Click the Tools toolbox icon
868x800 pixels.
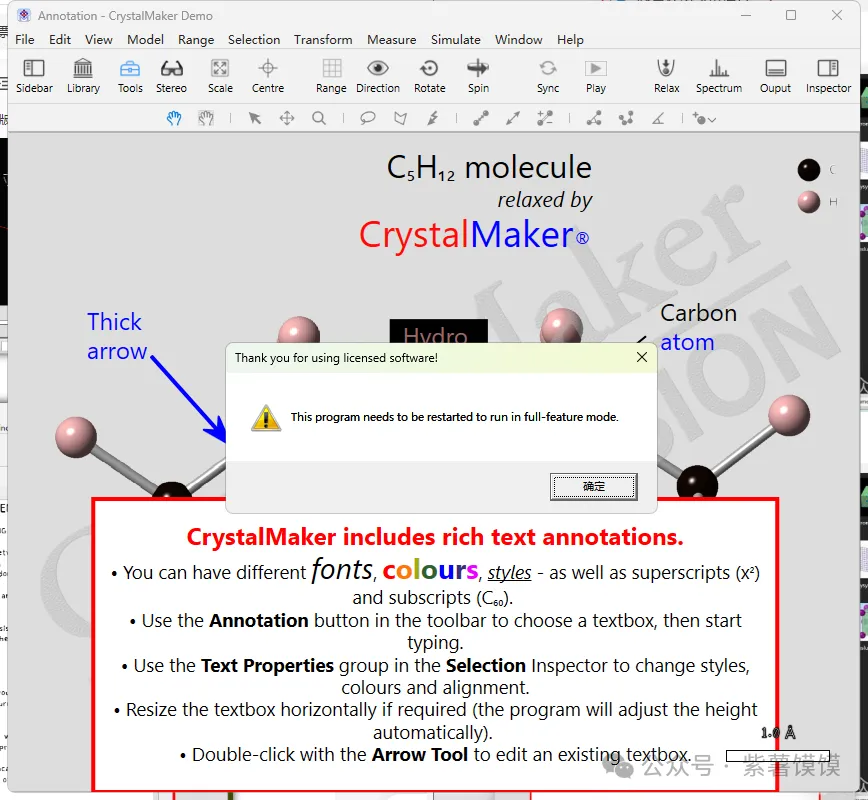pyautogui.click(x=130, y=75)
